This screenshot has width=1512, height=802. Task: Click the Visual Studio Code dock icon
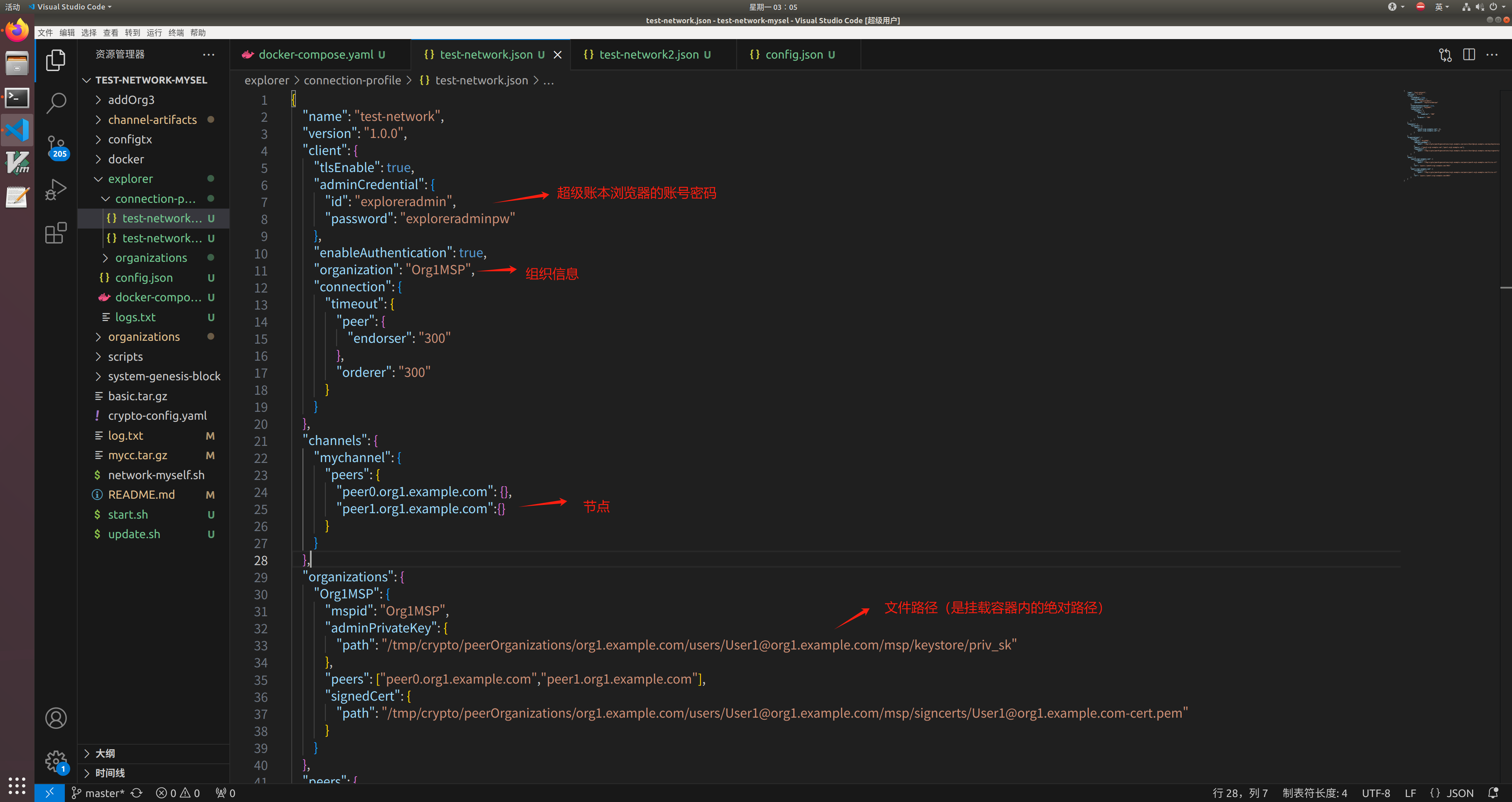[x=17, y=130]
